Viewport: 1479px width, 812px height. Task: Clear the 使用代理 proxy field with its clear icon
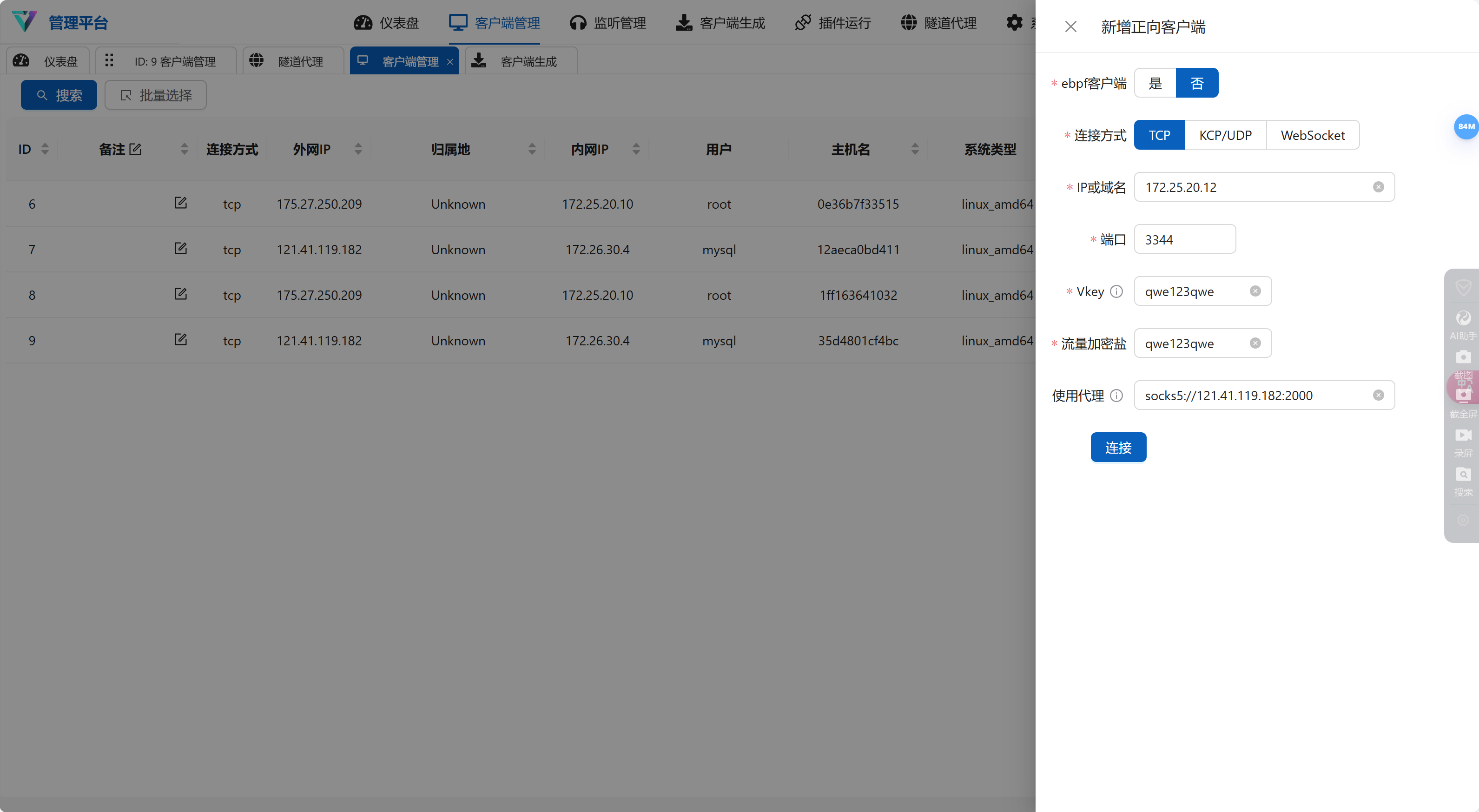[x=1378, y=396]
